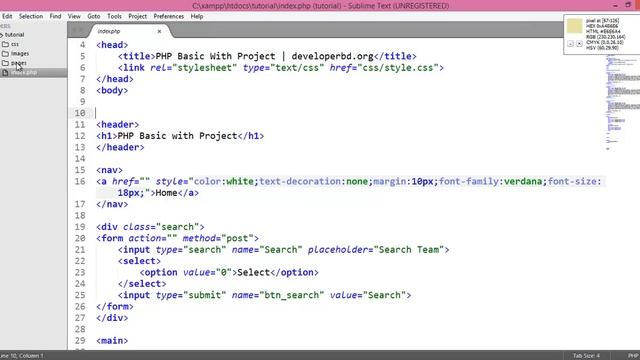Select the images folder label
Screen dimensions: 640x360
20,53
